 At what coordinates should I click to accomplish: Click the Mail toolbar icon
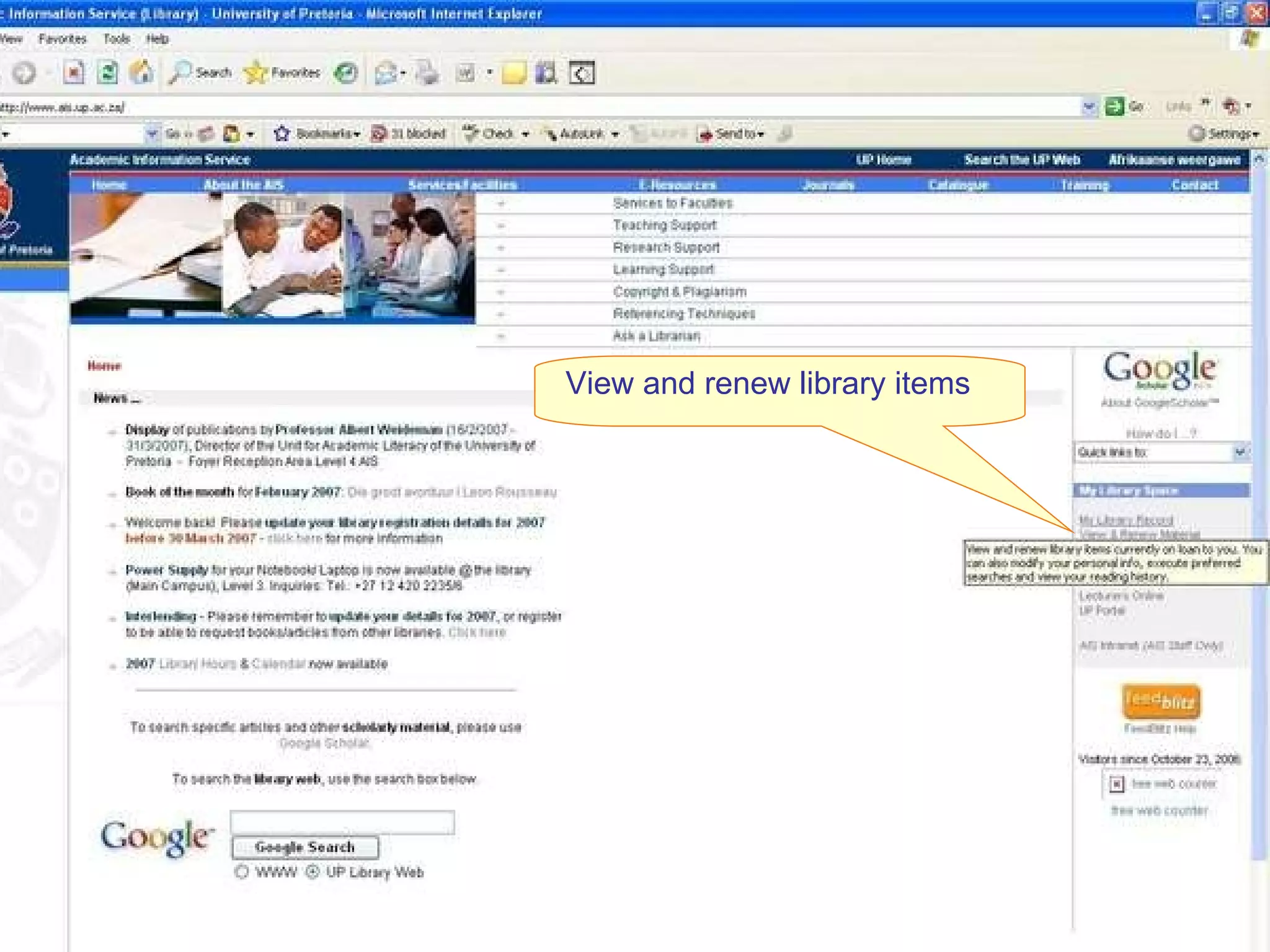tap(385, 73)
